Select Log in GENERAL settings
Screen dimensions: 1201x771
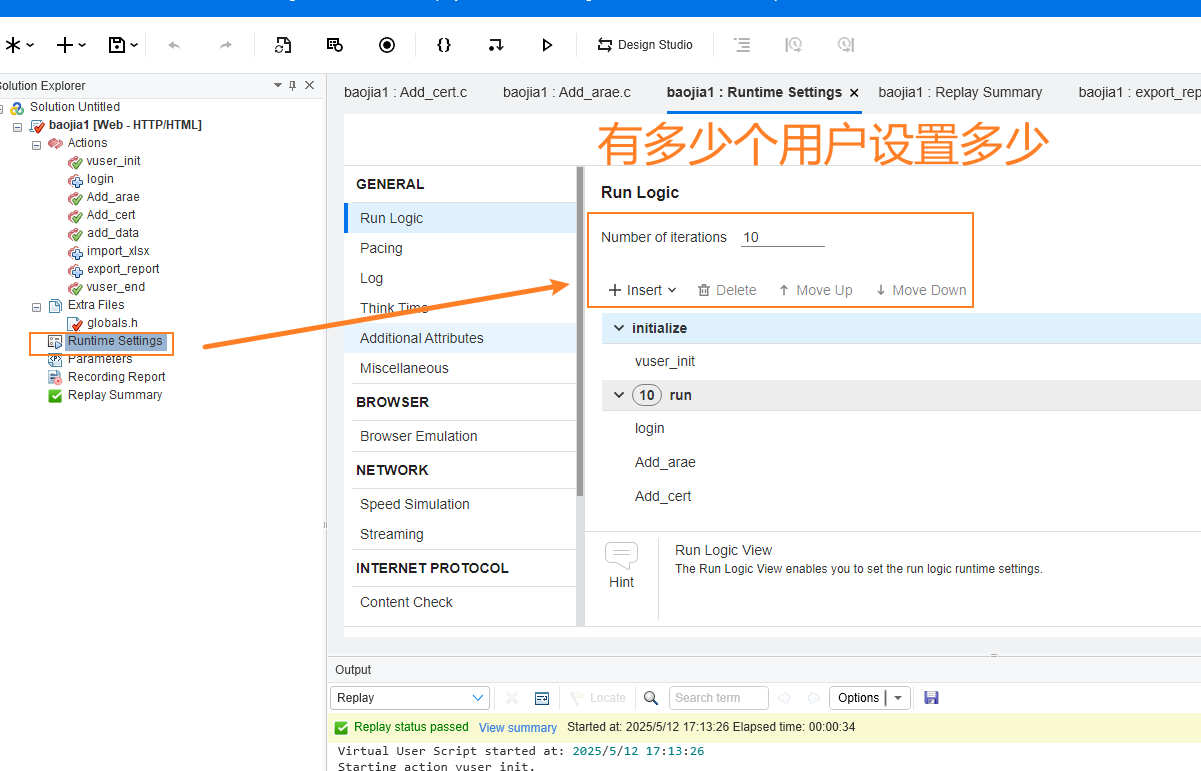[372, 278]
